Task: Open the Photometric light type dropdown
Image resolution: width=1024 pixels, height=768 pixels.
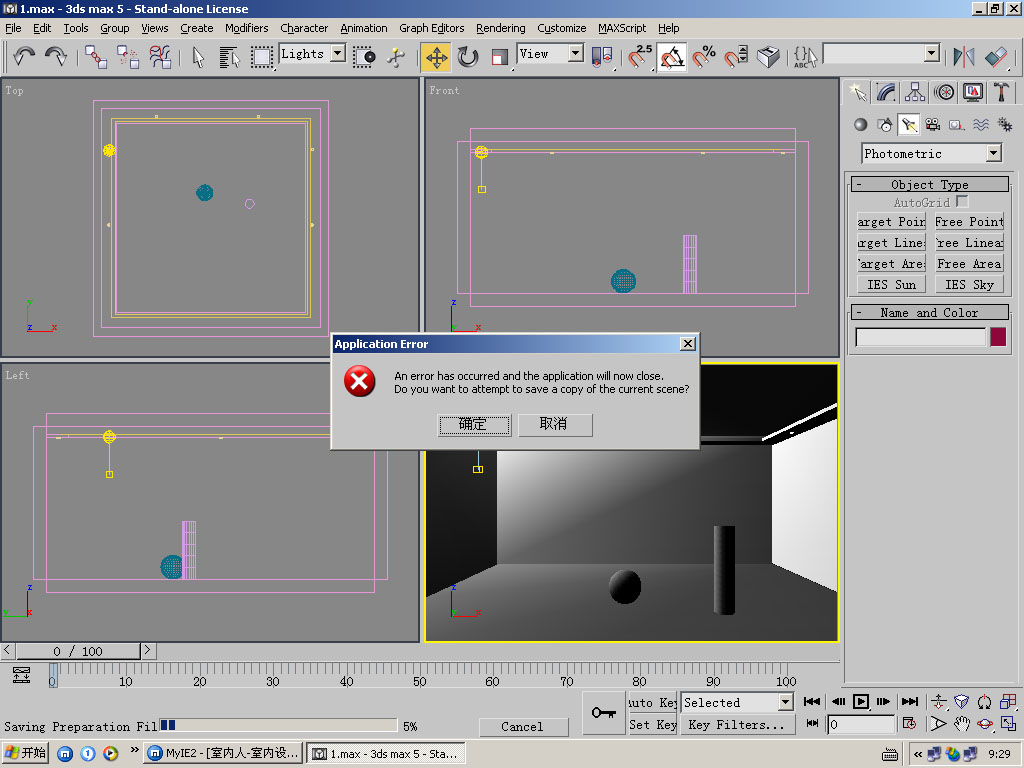Action: [993, 153]
